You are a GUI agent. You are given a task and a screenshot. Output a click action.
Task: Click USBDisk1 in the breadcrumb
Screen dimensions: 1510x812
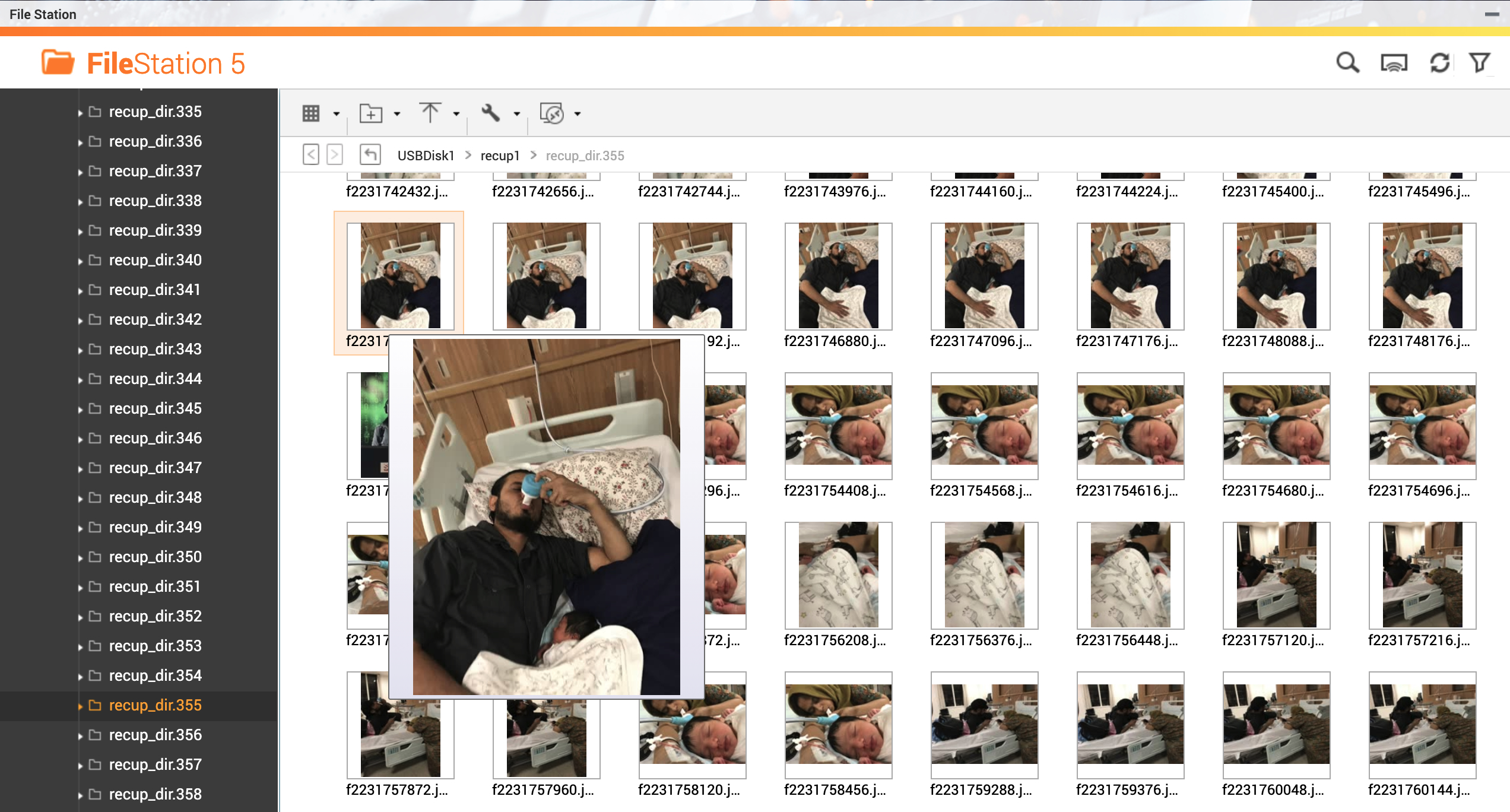point(426,156)
